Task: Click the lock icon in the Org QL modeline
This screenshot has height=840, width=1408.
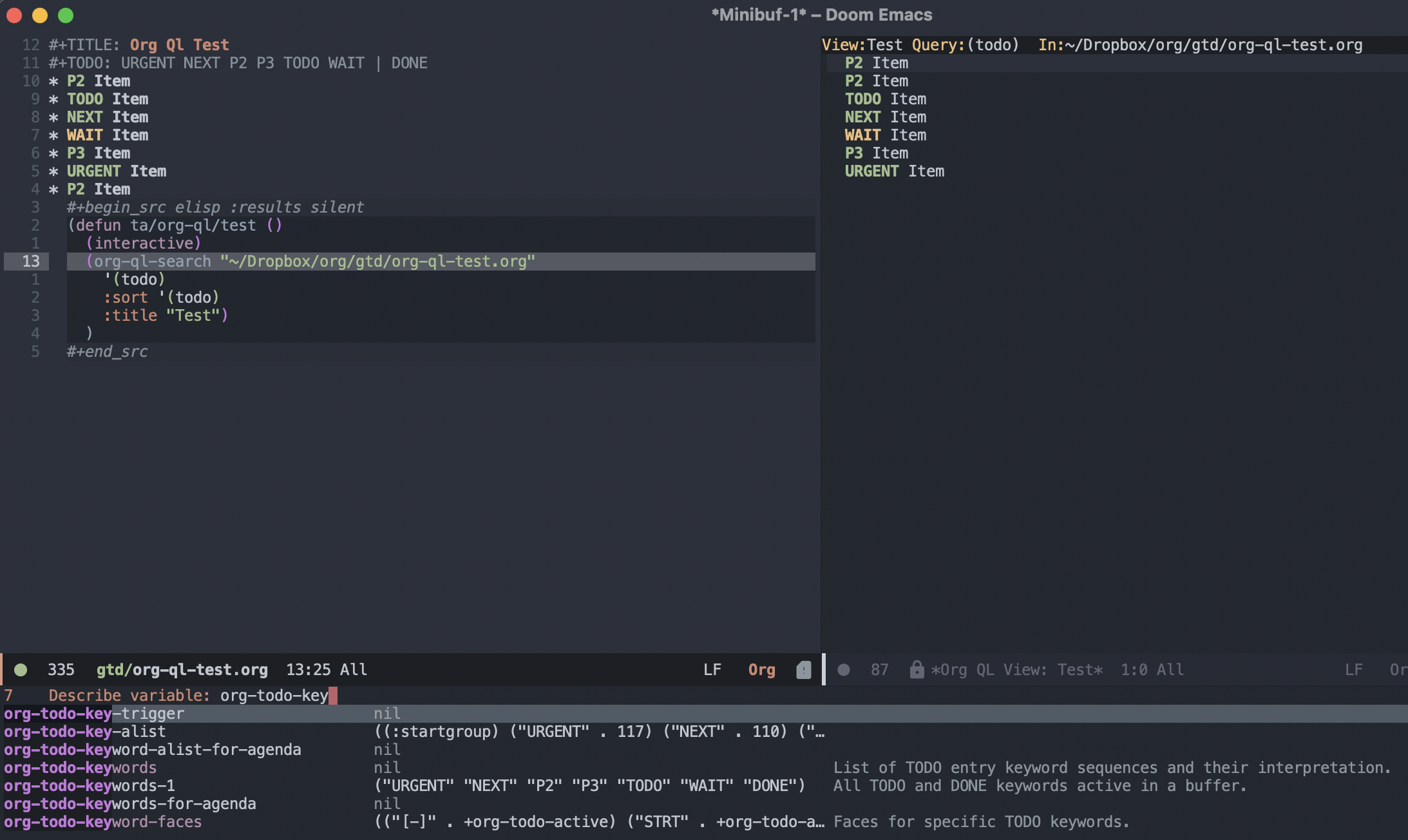Action: (x=916, y=669)
